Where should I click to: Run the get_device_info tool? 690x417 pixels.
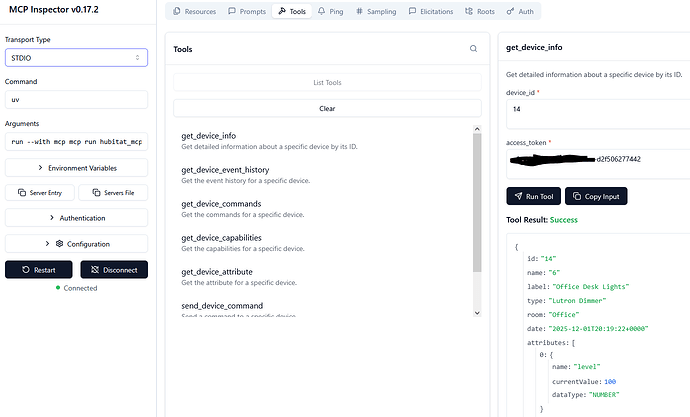pos(533,196)
